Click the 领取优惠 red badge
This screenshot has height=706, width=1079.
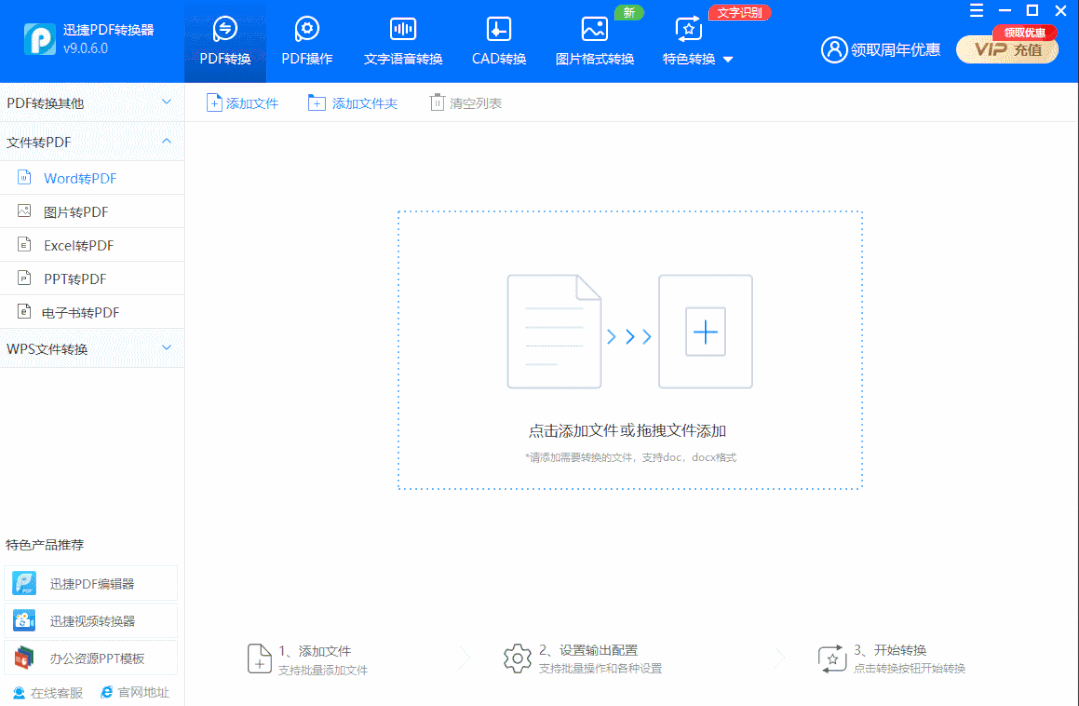1025,32
